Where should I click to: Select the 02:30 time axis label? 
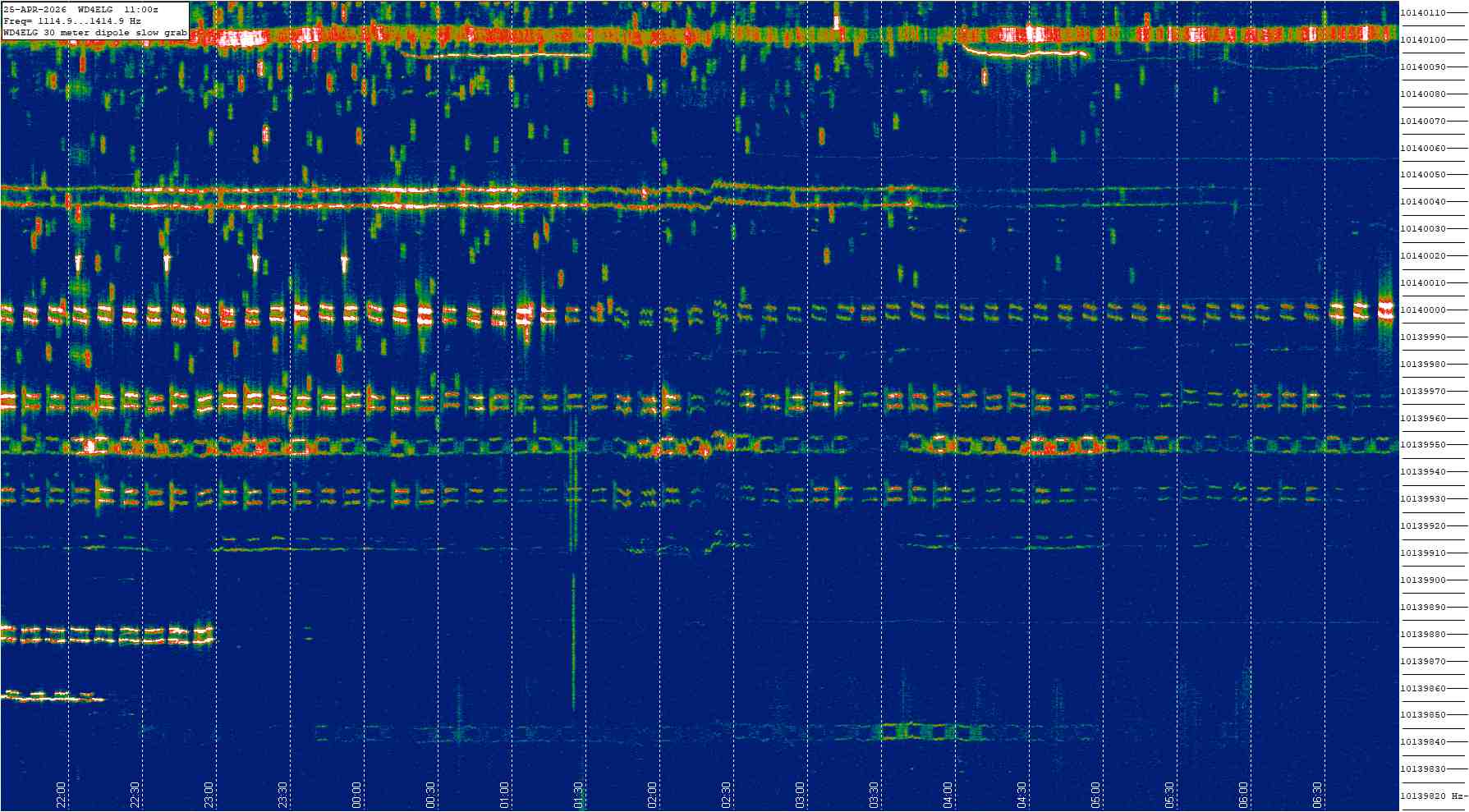(727, 794)
